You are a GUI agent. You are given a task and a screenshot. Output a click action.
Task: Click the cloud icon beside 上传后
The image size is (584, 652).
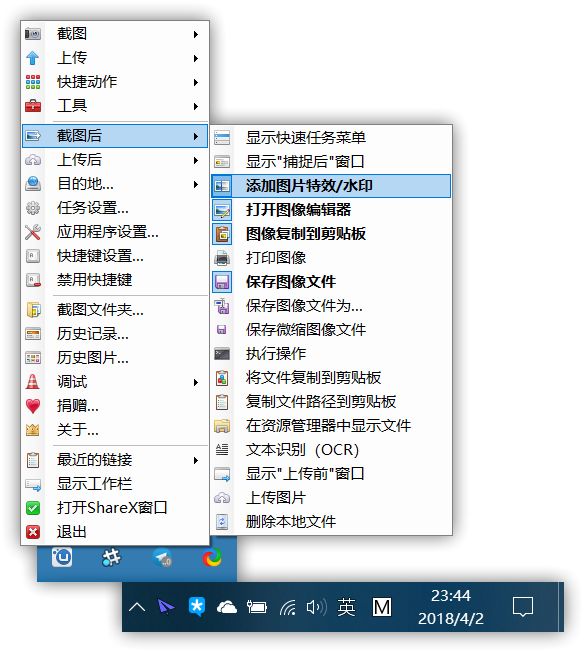(33, 160)
